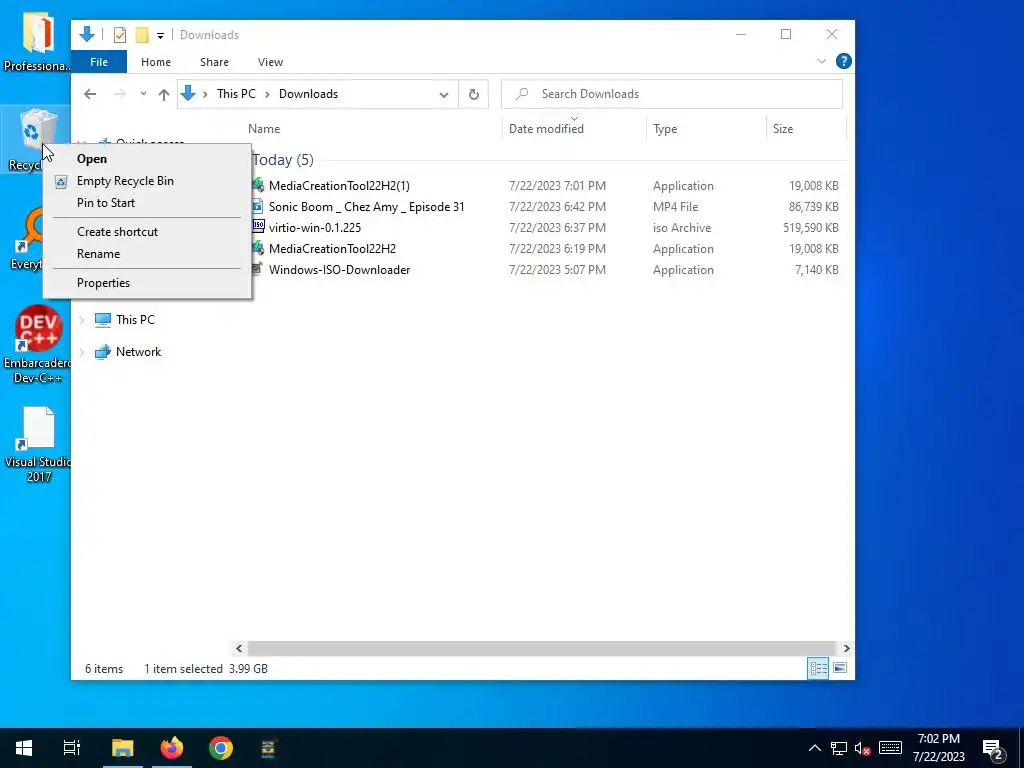Open the Recycle Bin via context menu Open
The height and width of the screenshot is (768, 1024).
(91, 159)
